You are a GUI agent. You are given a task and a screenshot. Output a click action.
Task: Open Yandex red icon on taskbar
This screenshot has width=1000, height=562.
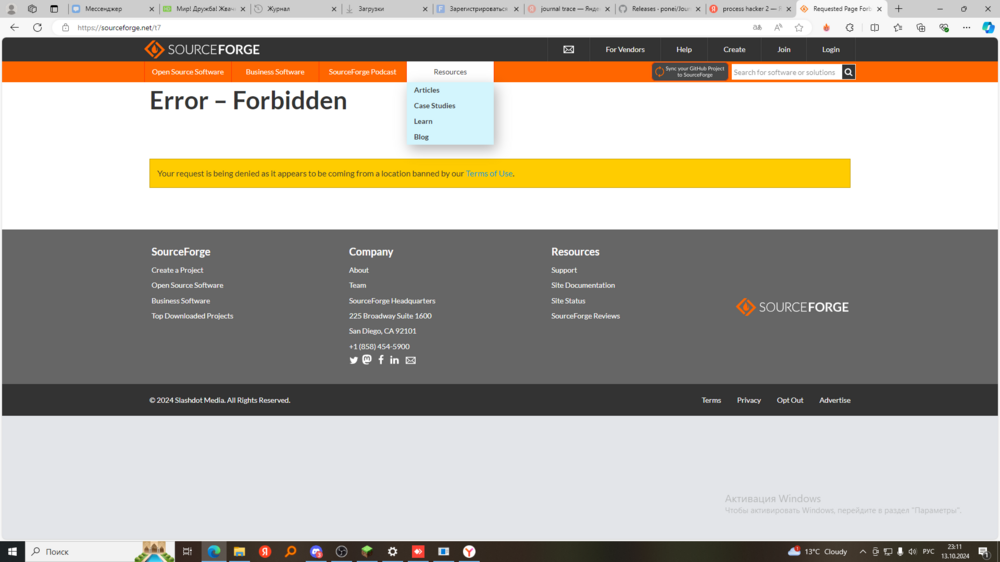click(x=265, y=552)
